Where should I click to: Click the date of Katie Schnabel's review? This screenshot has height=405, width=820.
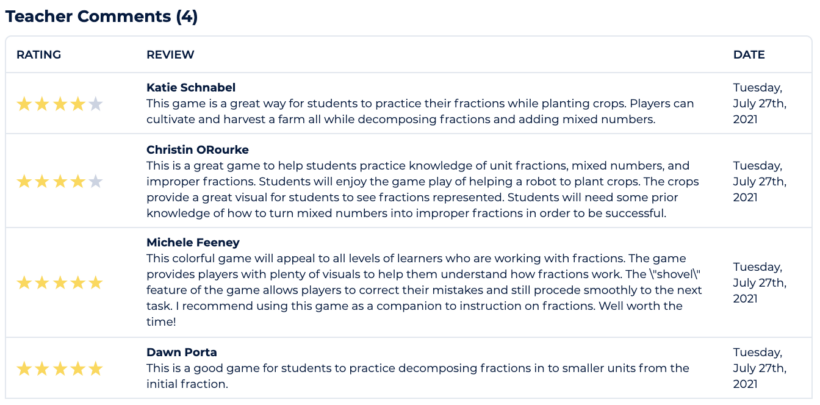(758, 103)
